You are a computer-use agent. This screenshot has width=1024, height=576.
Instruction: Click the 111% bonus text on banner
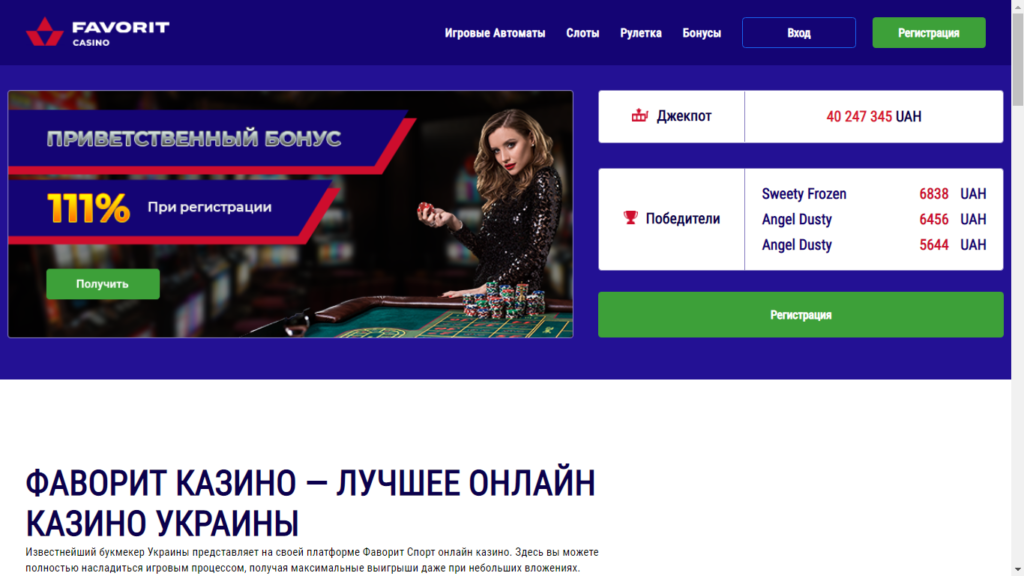coord(88,208)
